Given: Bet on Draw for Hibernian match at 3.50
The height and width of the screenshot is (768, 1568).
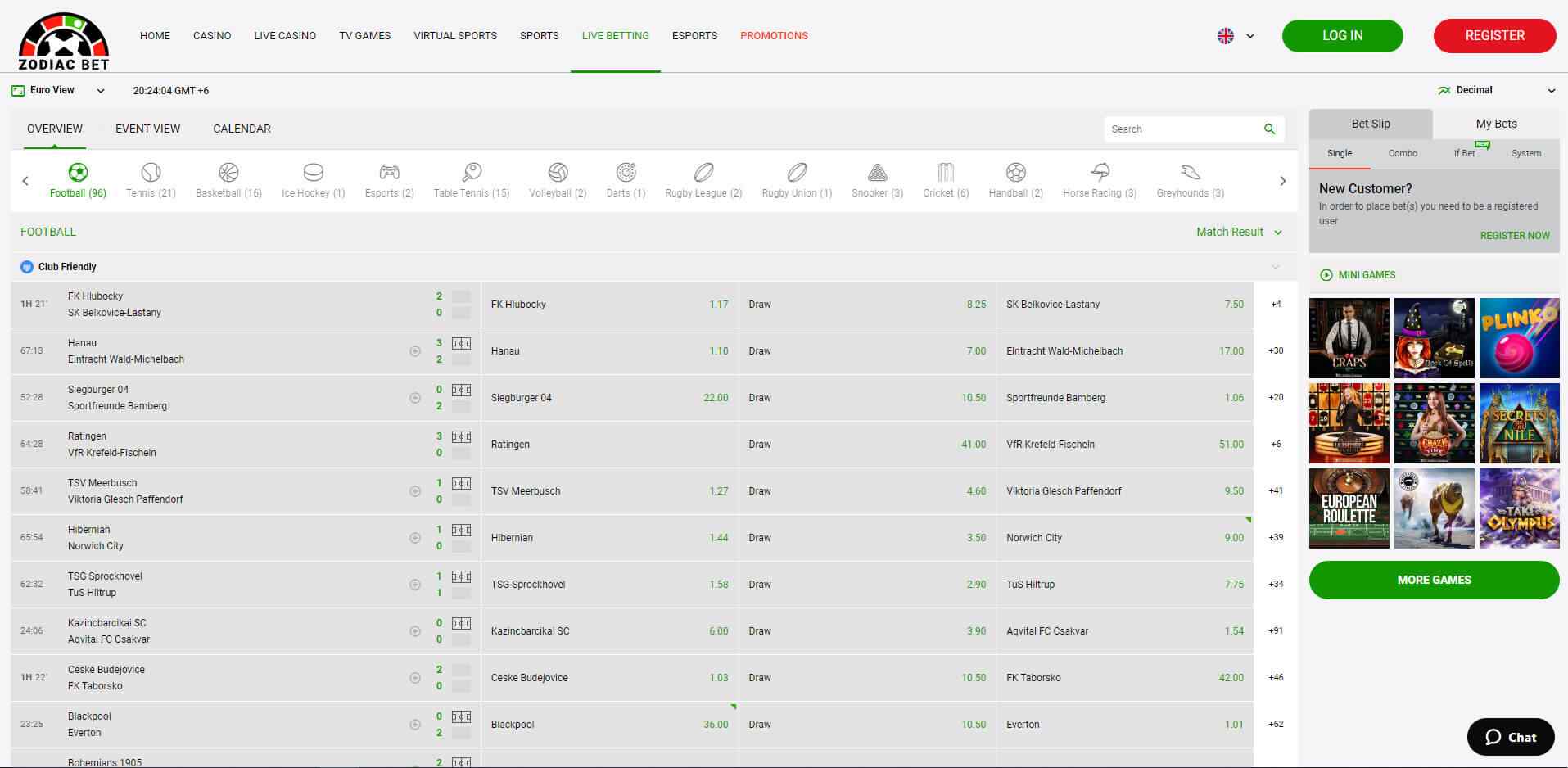Looking at the screenshot, I should point(867,538).
